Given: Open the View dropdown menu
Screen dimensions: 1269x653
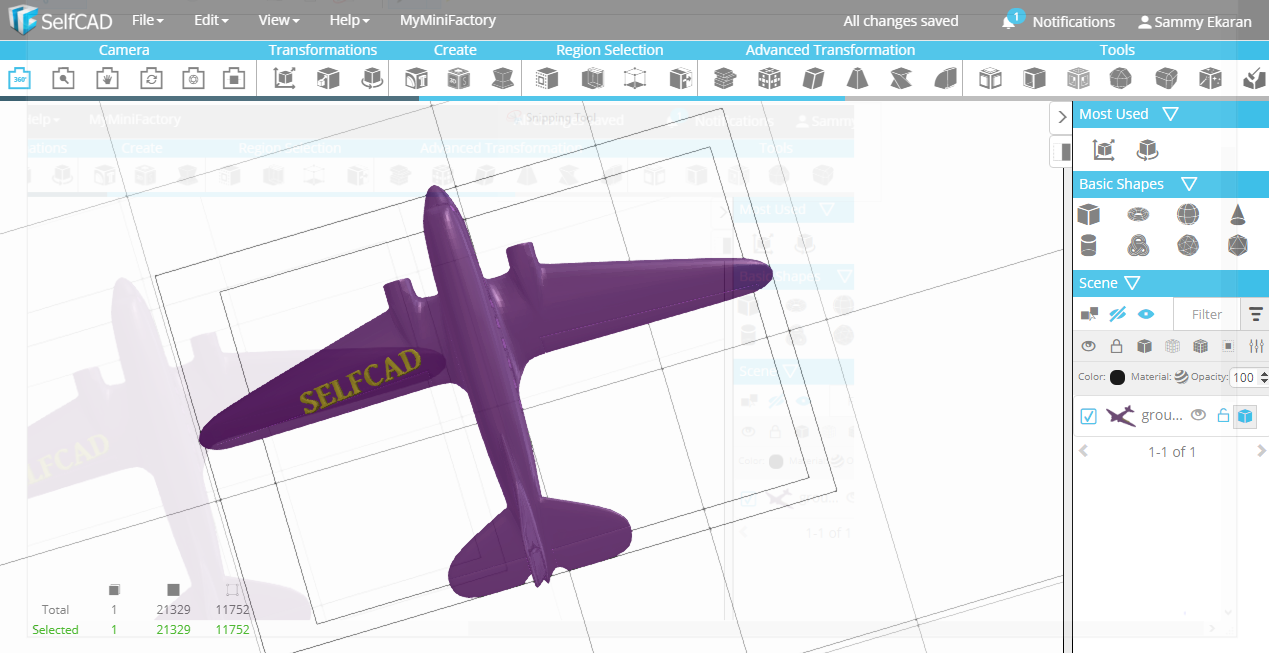Looking at the screenshot, I should pyautogui.click(x=279, y=20).
